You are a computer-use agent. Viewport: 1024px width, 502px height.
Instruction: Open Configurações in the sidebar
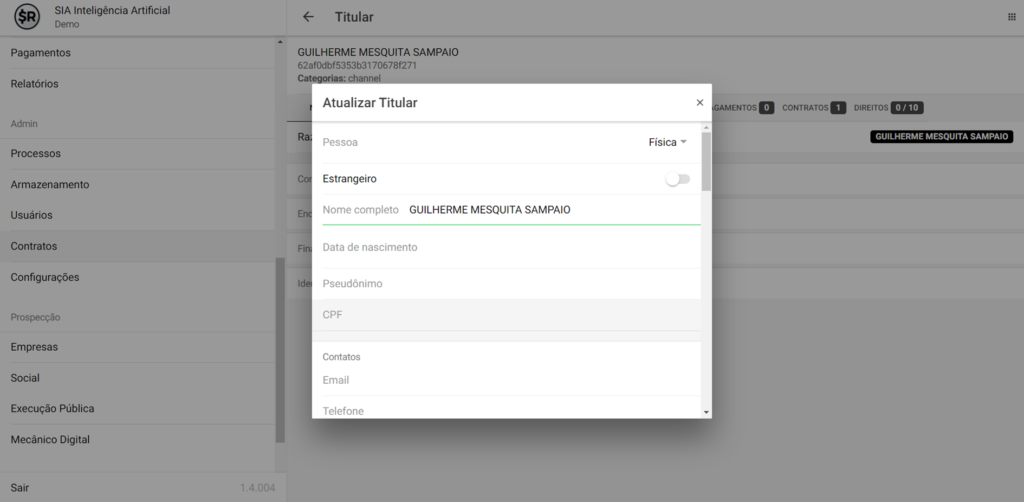[44, 277]
